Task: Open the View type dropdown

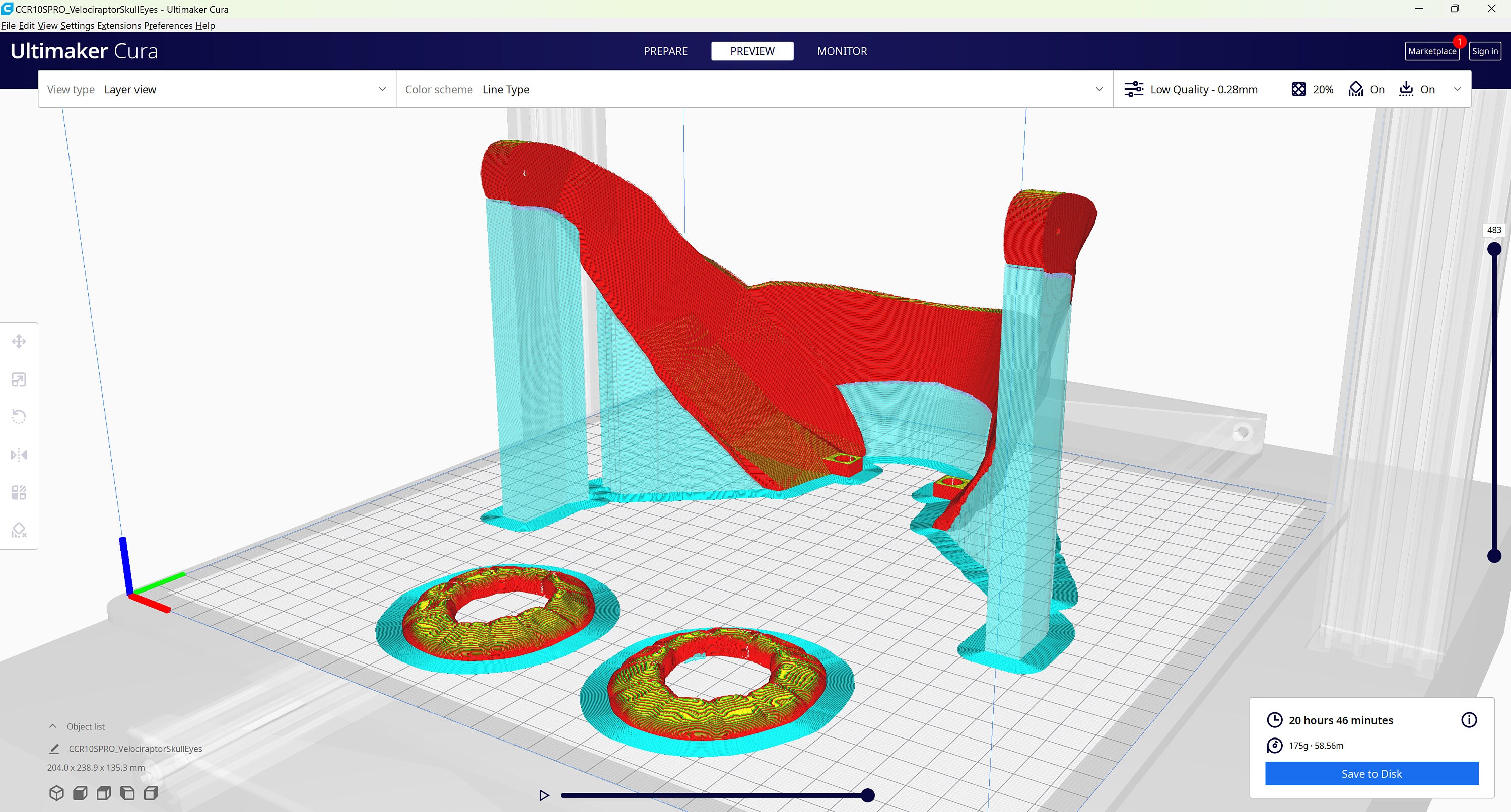Action: click(217, 89)
